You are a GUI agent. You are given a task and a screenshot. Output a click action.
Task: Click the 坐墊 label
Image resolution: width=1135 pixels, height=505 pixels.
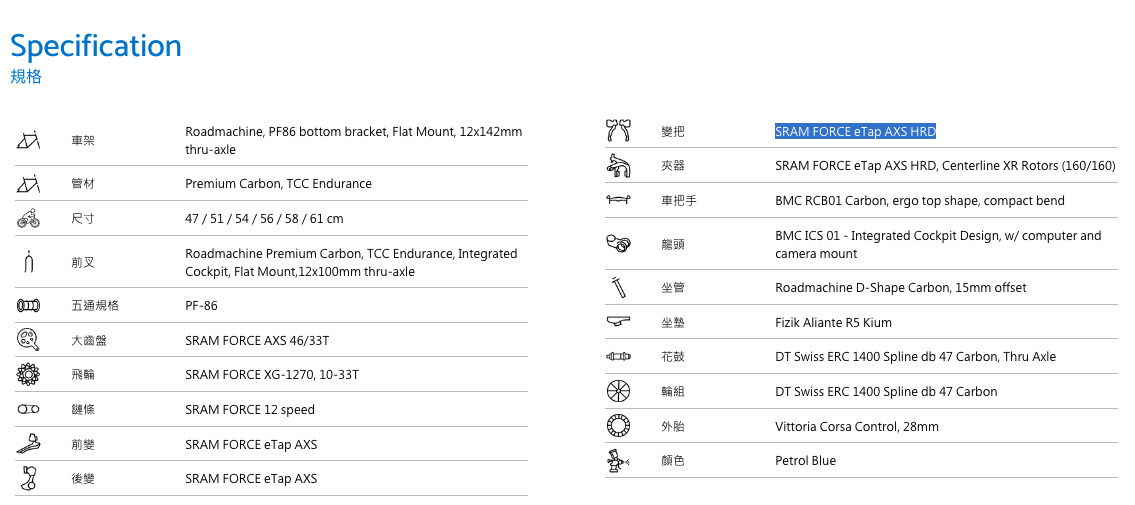[x=673, y=322]
